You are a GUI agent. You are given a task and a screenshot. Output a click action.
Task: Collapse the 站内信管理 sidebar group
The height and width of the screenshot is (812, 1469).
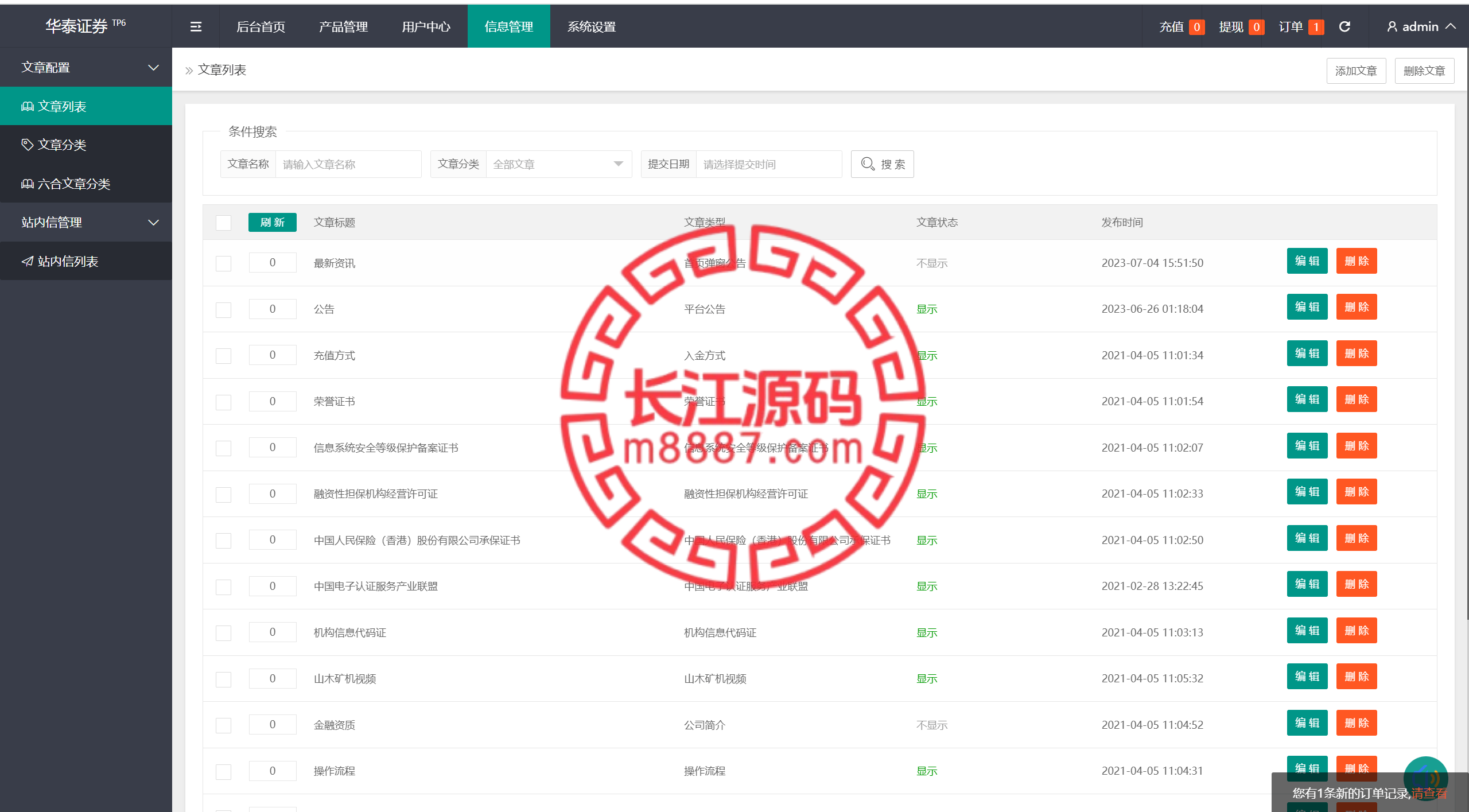pos(86,222)
